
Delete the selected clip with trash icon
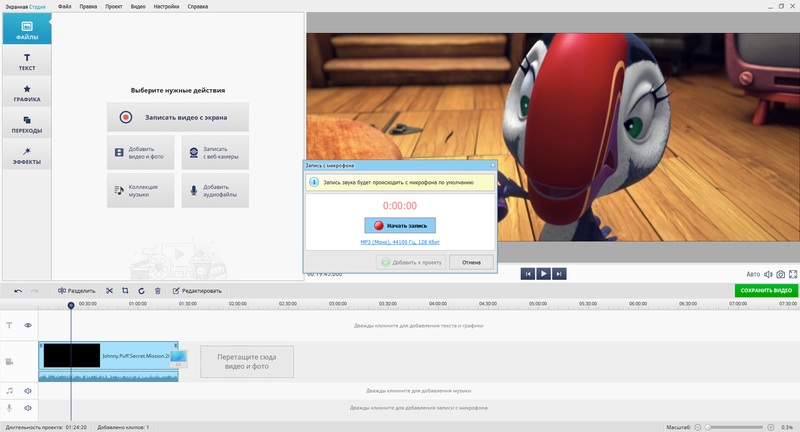click(x=158, y=291)
